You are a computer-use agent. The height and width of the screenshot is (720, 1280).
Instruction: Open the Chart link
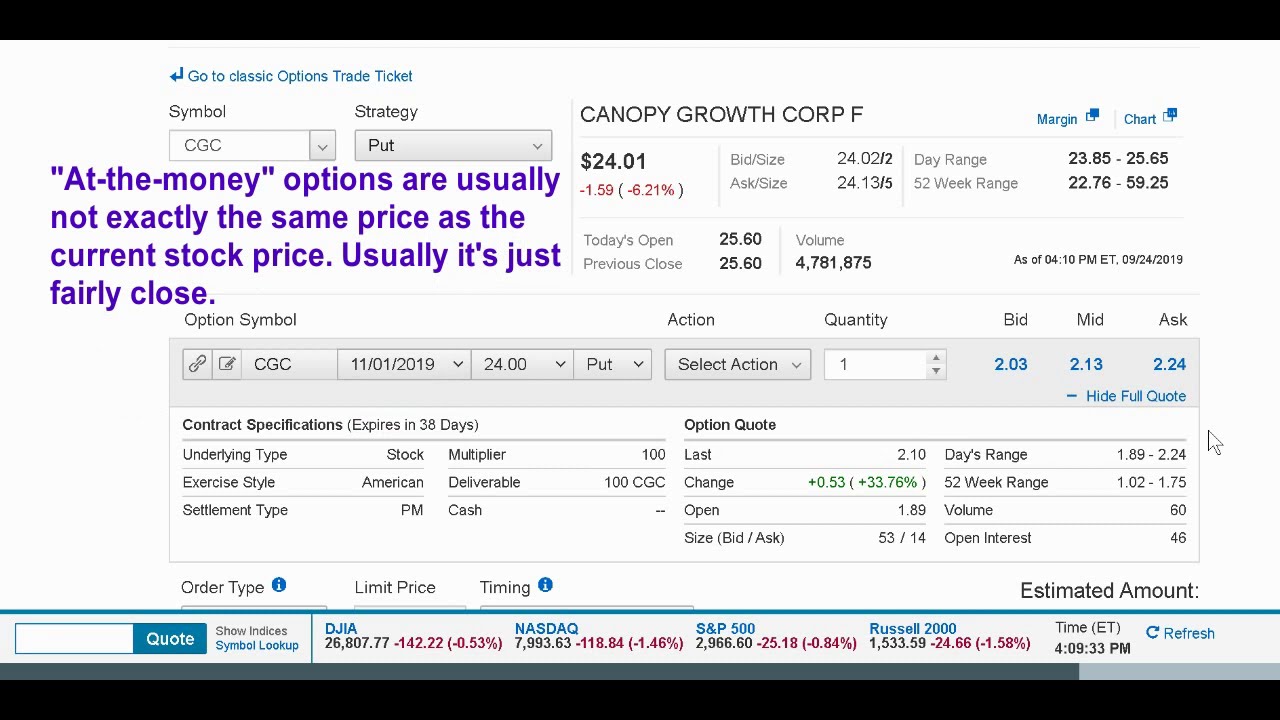click(x=1140, y=119)
